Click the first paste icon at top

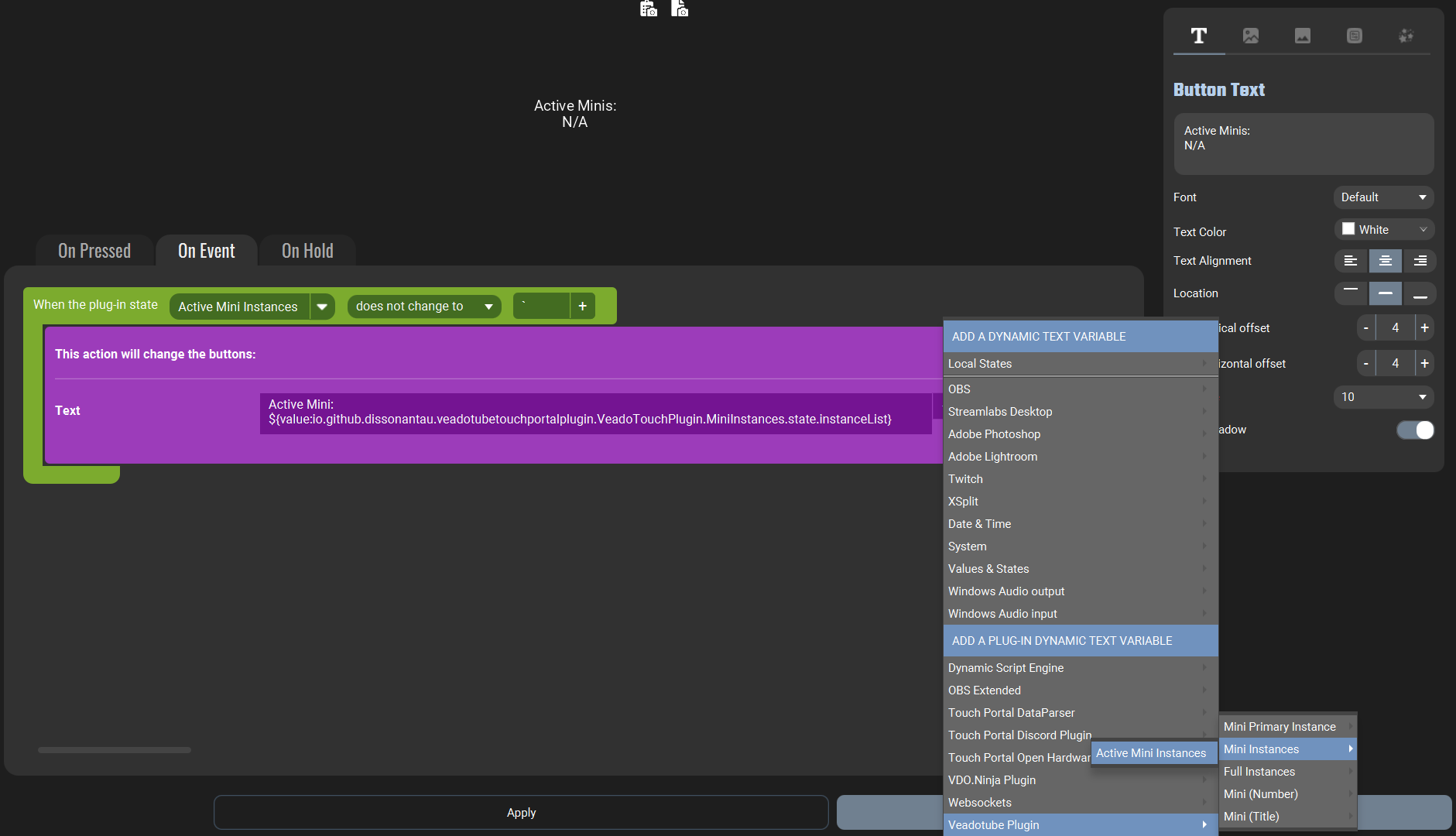pyautogui.click(x=649, y=9)
